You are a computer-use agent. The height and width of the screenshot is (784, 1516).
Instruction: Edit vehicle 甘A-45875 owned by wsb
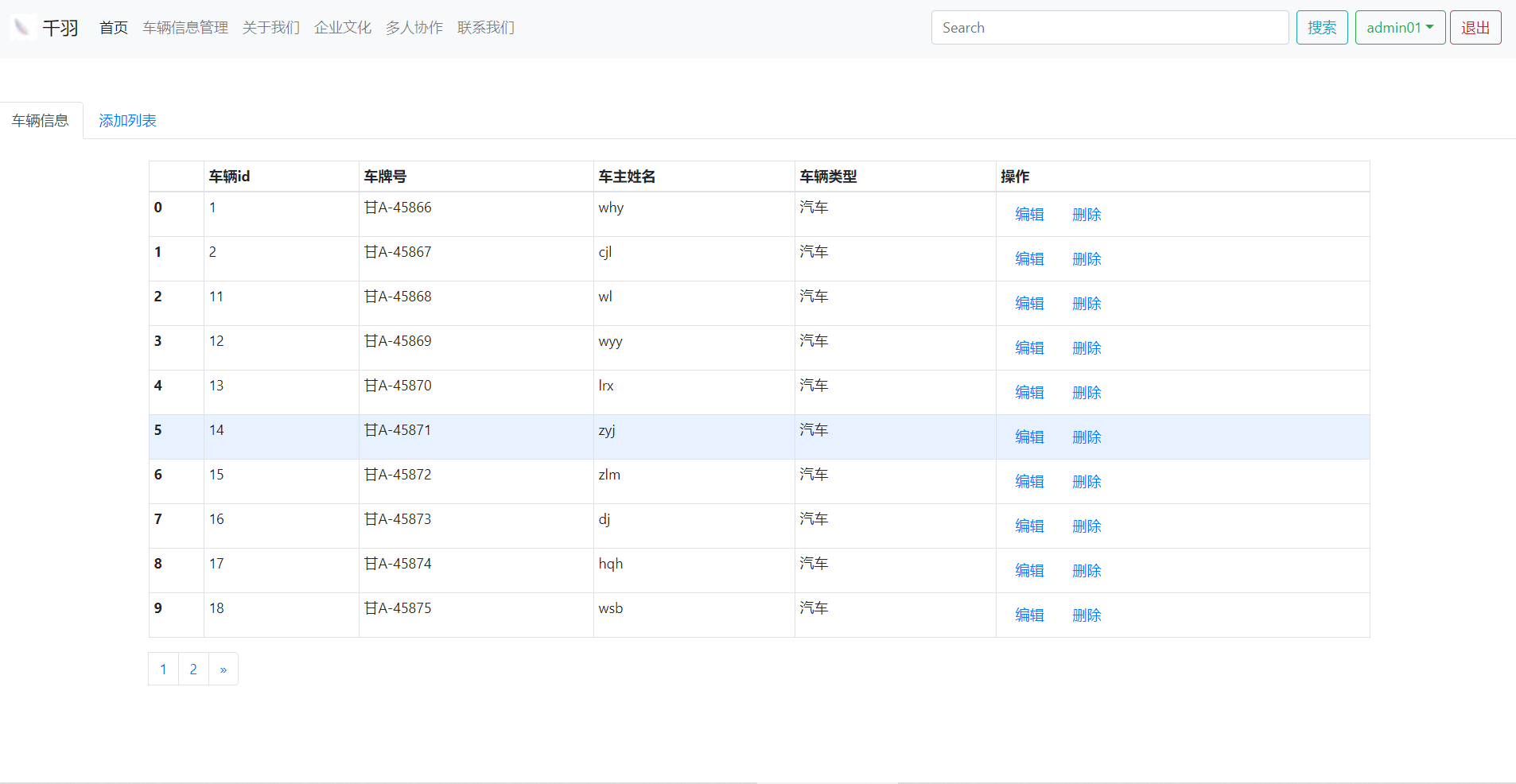click(1029, 615)
